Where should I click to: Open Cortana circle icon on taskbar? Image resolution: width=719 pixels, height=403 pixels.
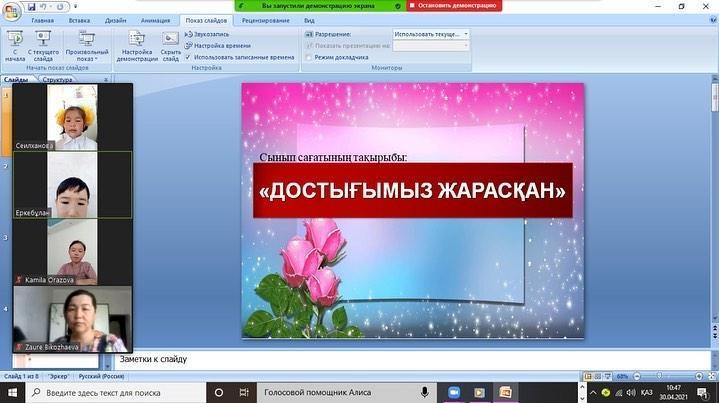point(219,393)
